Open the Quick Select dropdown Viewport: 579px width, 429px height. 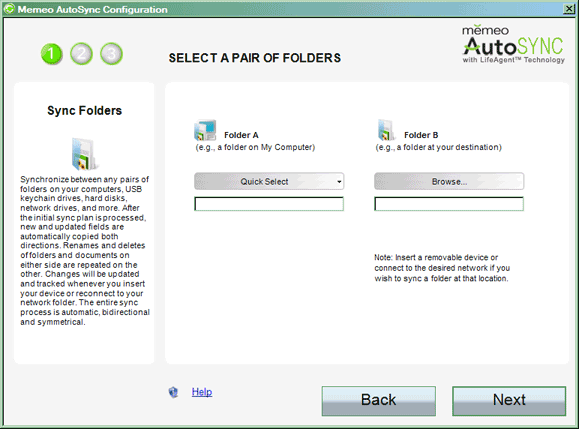point(269,181)
